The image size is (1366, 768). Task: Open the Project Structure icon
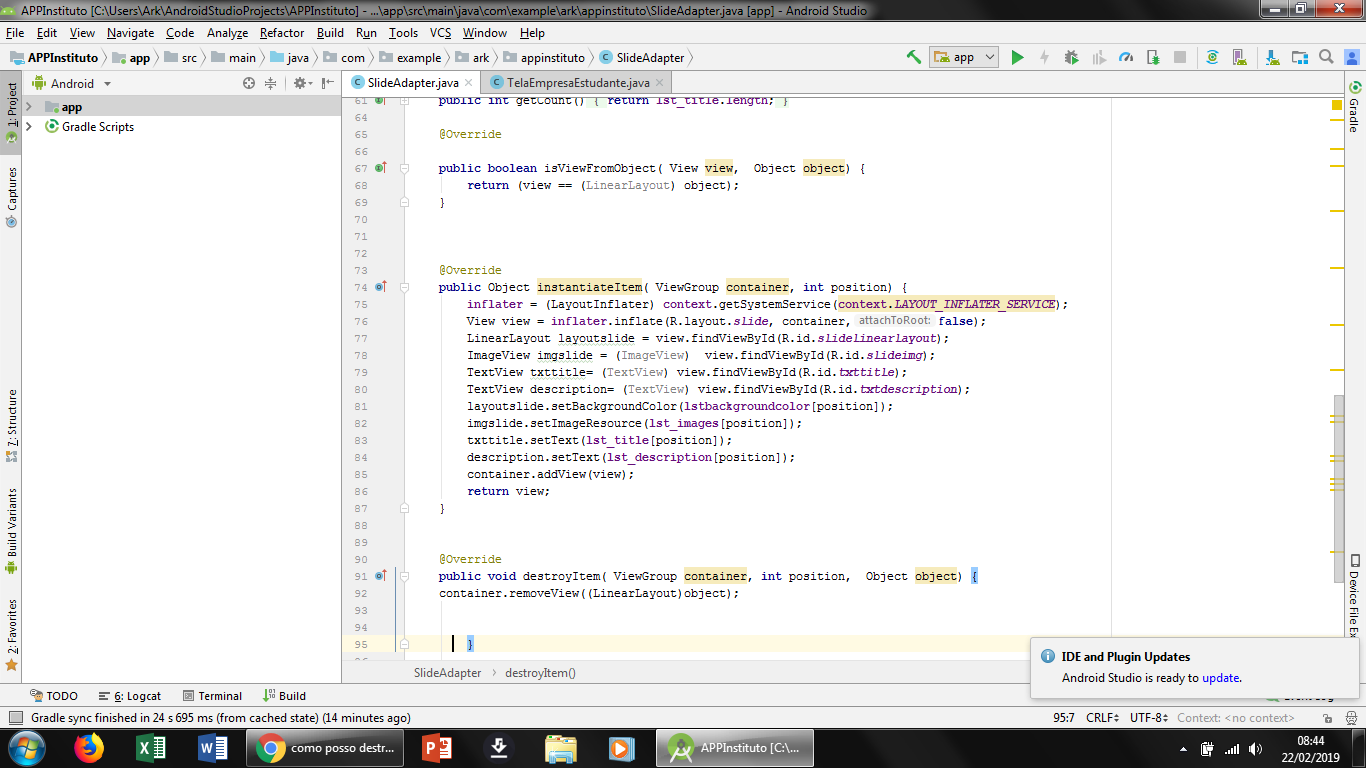1300,57
